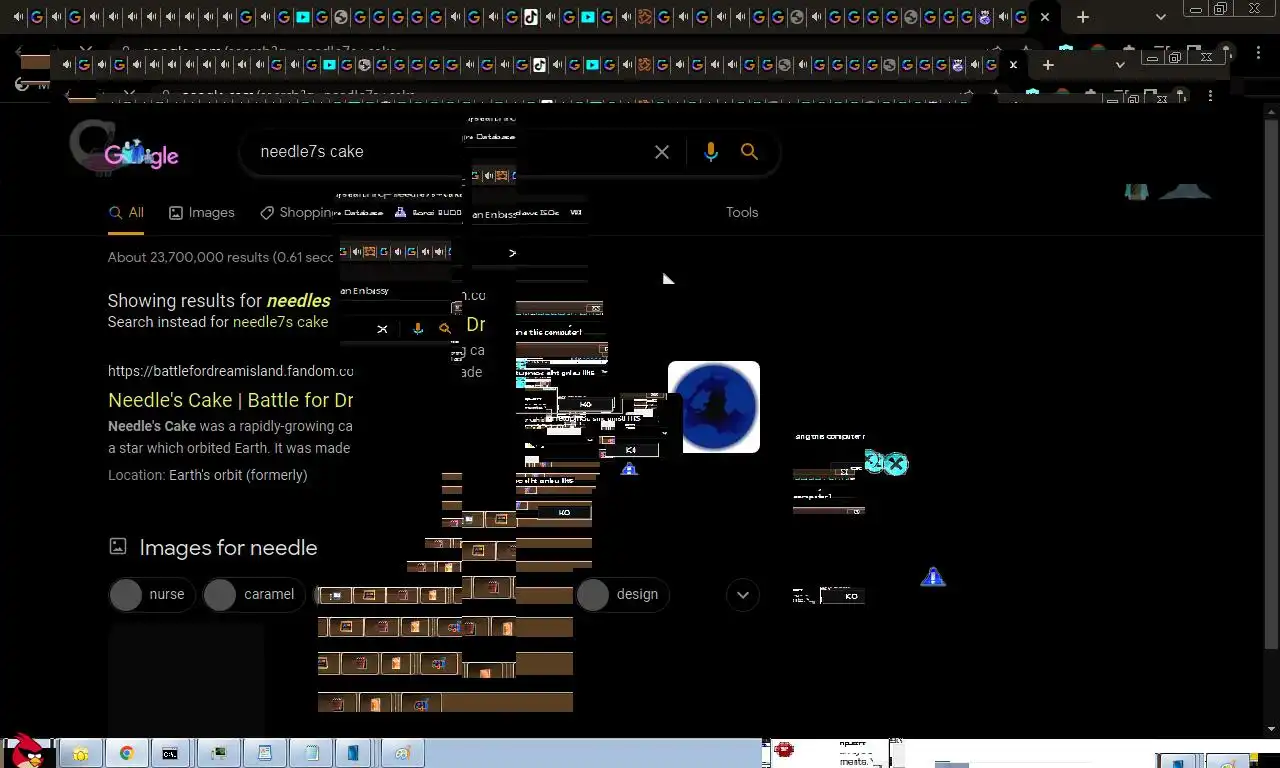Open Chrome's three-dot menu in the front window

[x=1210, y=97]
